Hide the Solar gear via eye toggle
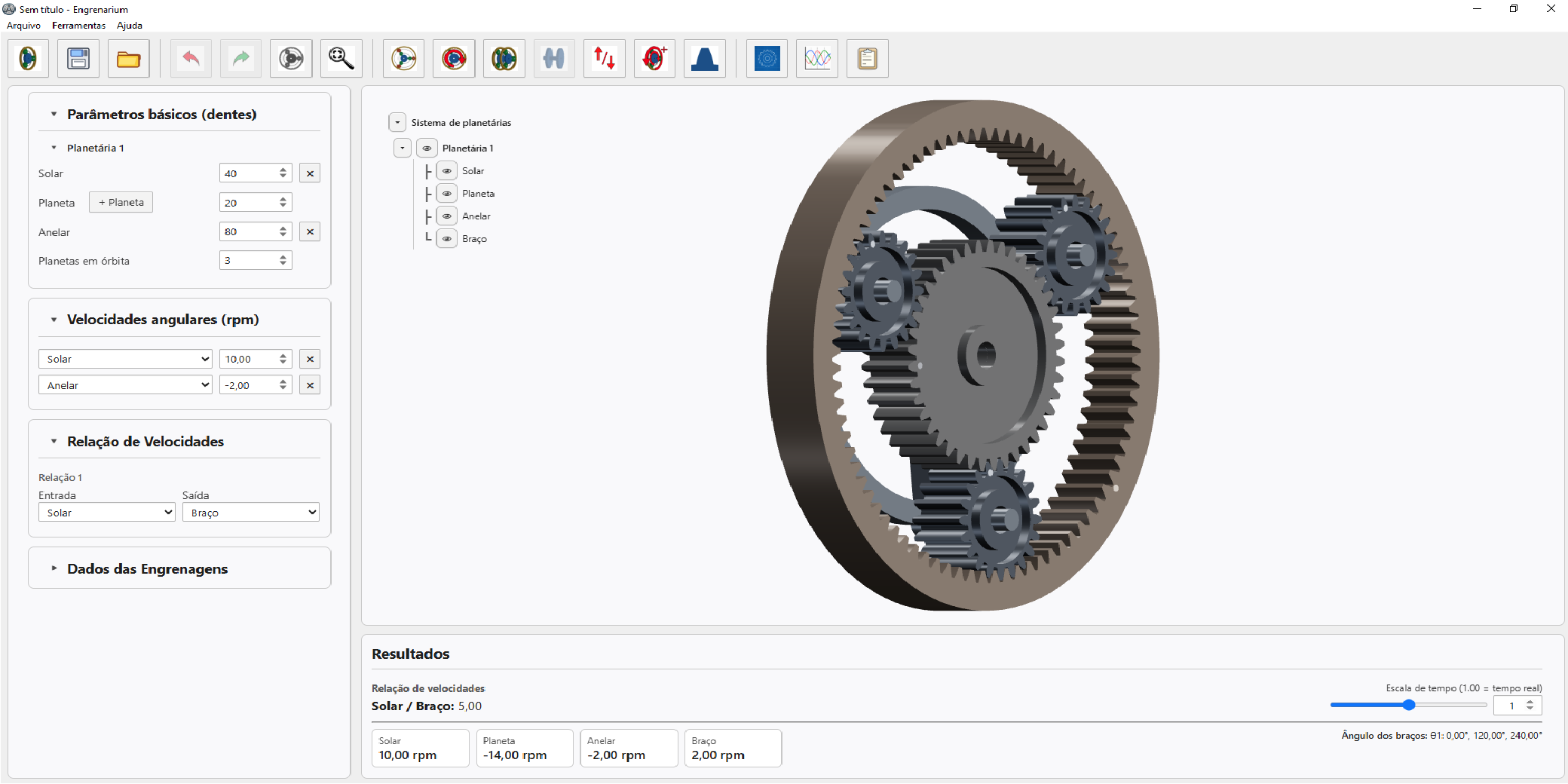Screen dimensions: 1568x784 click(x=447, y=171)
